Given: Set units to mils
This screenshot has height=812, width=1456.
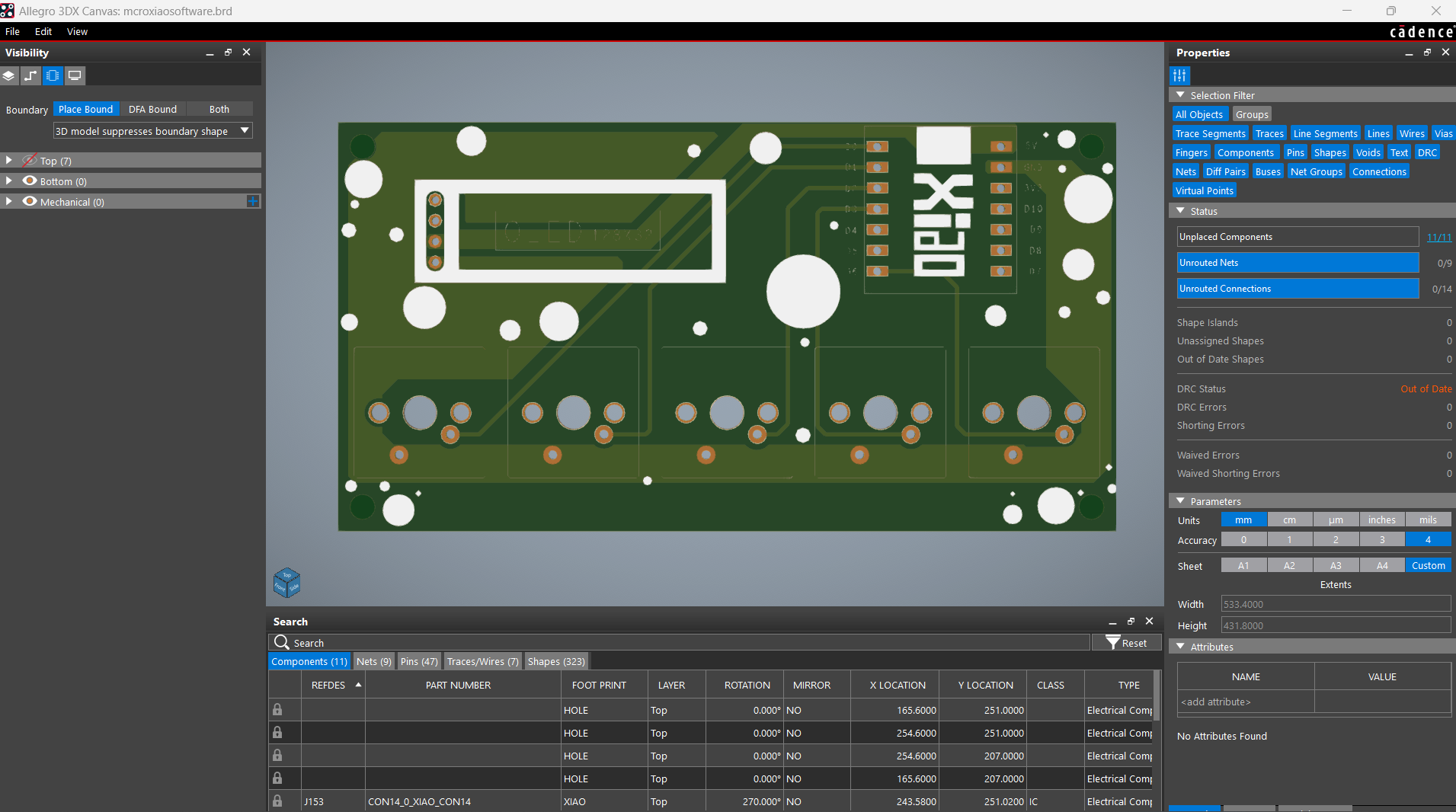Looking at the screenshot, I should click(x=1428, y=519).
